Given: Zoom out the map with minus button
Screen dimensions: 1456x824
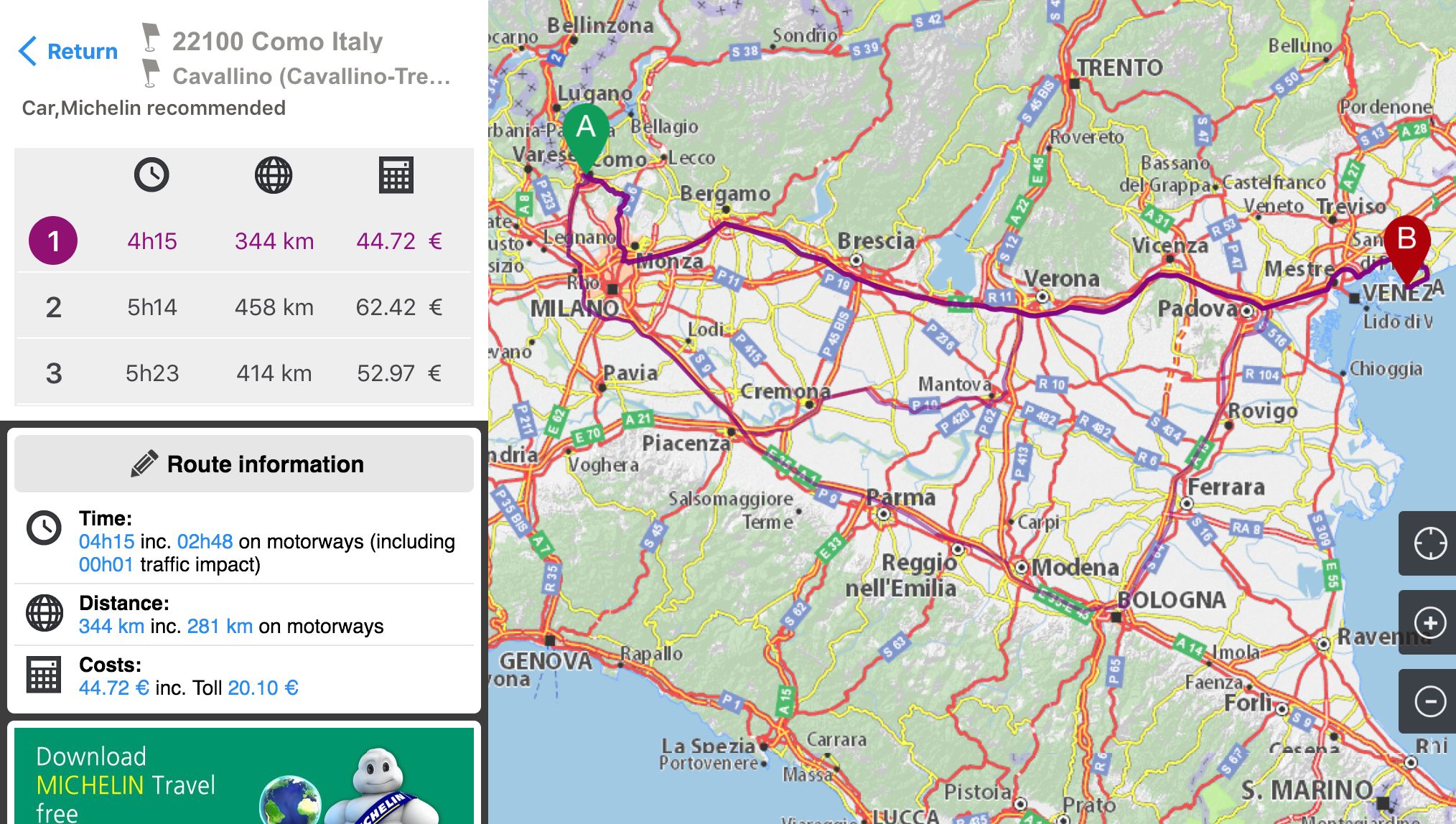Looking at the screenshot, I should tap(1429, 701).
